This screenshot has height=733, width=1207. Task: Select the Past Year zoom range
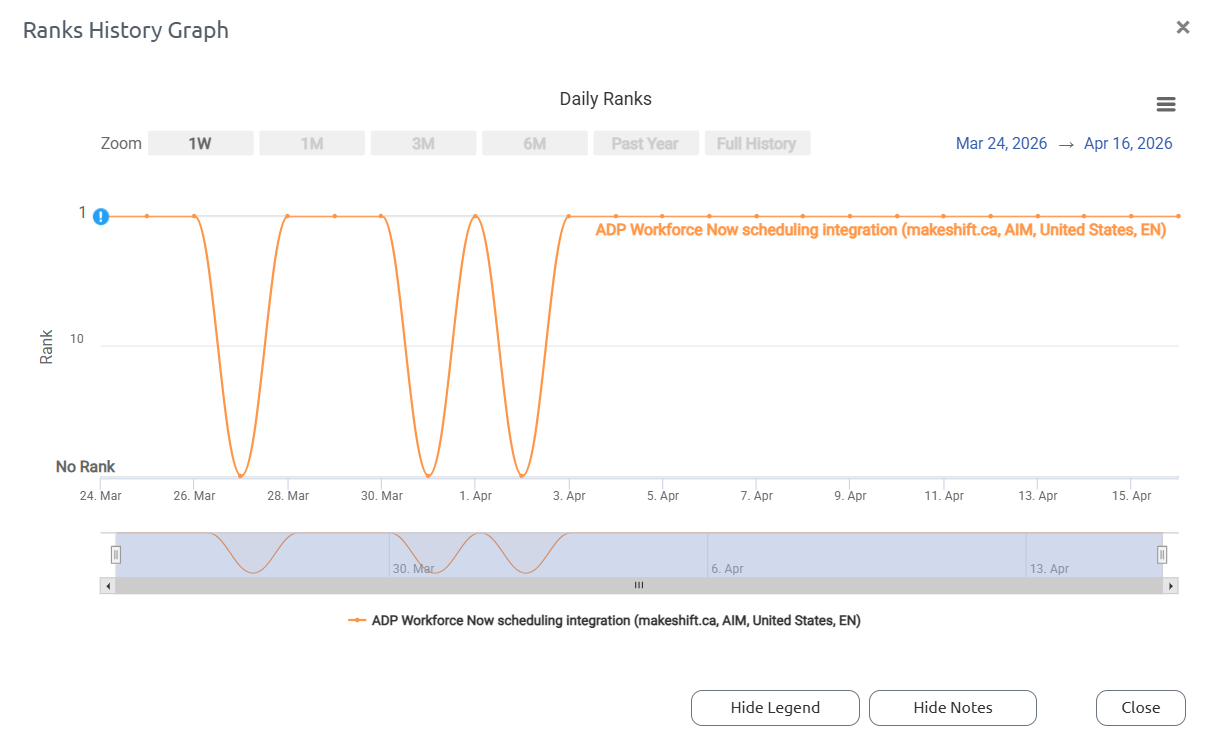(645, 143)
